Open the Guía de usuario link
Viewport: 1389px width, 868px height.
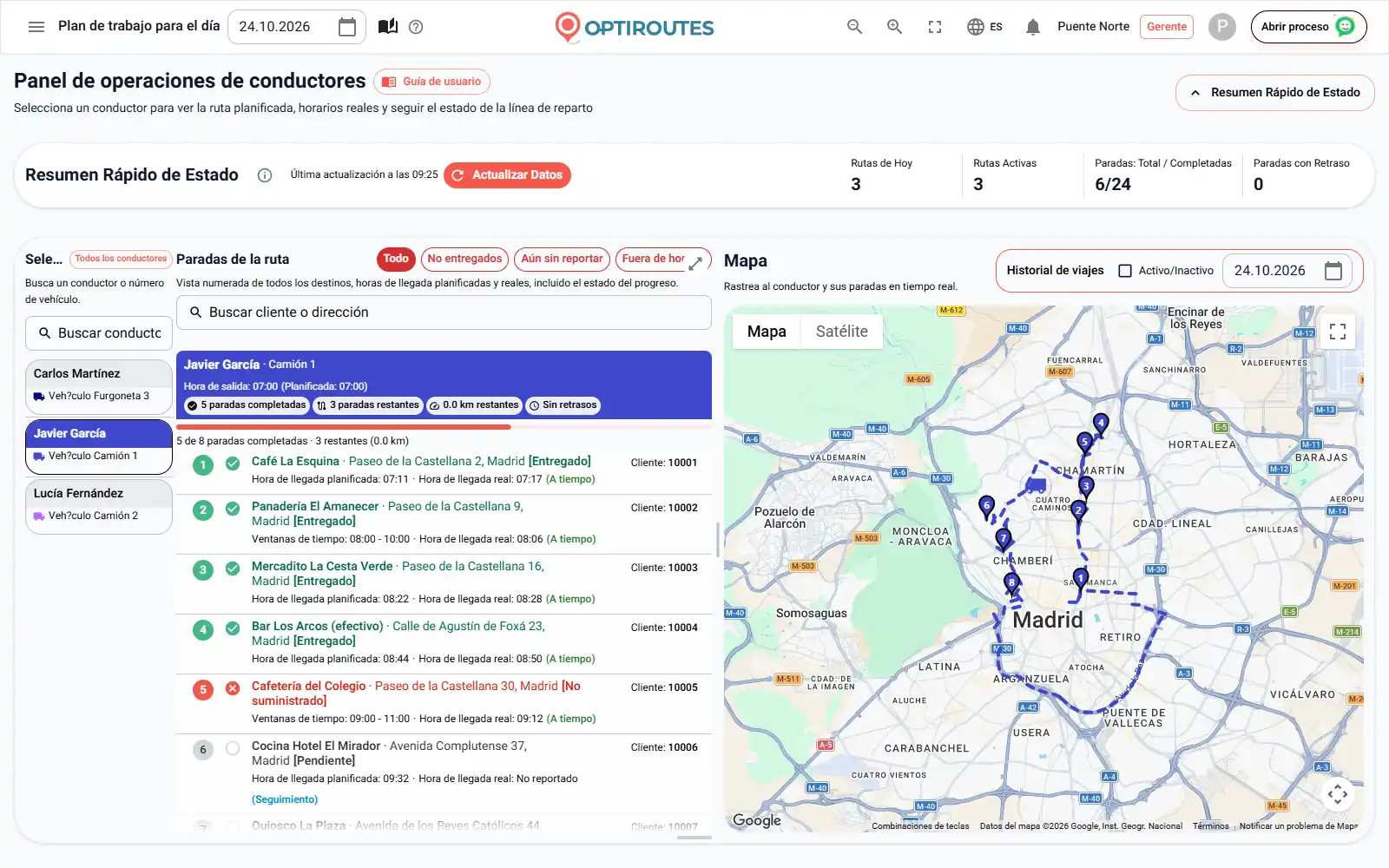(432, 82)
